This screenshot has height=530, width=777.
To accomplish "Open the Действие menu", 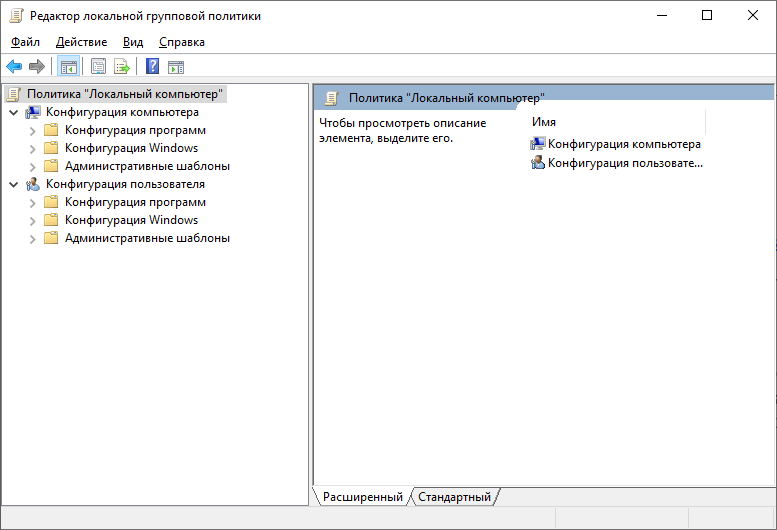I will tap(81, 42).
